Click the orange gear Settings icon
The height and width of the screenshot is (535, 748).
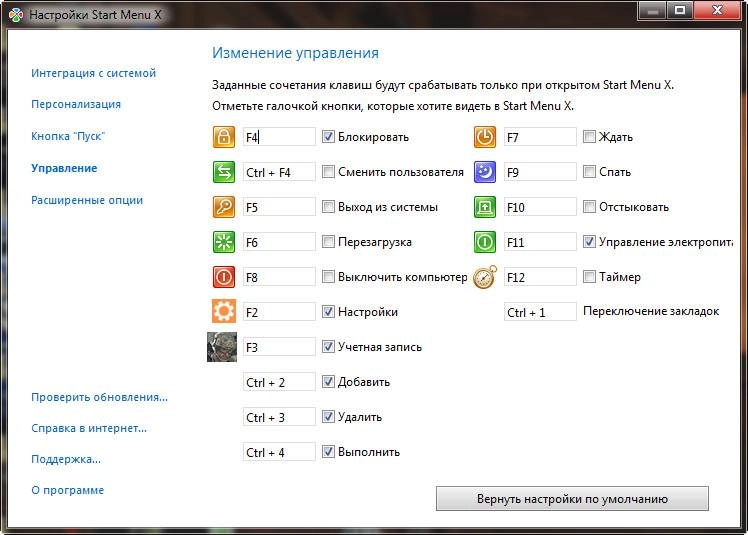pos(224,312)
